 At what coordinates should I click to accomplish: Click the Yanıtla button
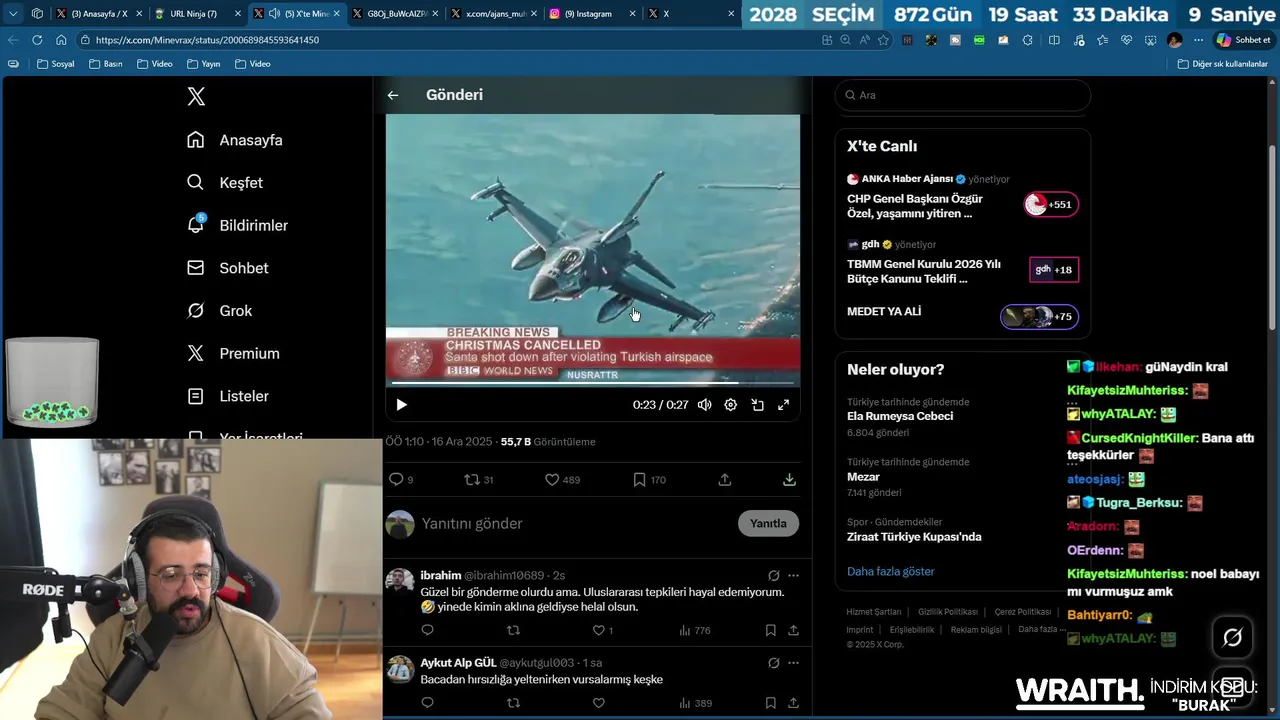(x=768, y=523)
